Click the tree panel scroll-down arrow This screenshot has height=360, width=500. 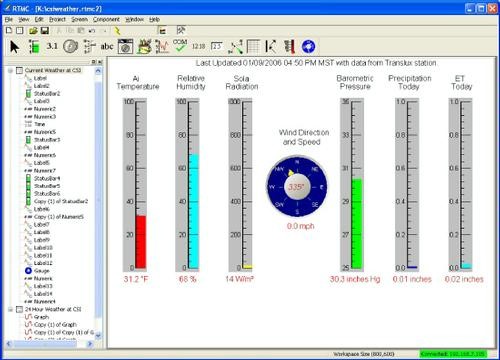click(98, 336)
